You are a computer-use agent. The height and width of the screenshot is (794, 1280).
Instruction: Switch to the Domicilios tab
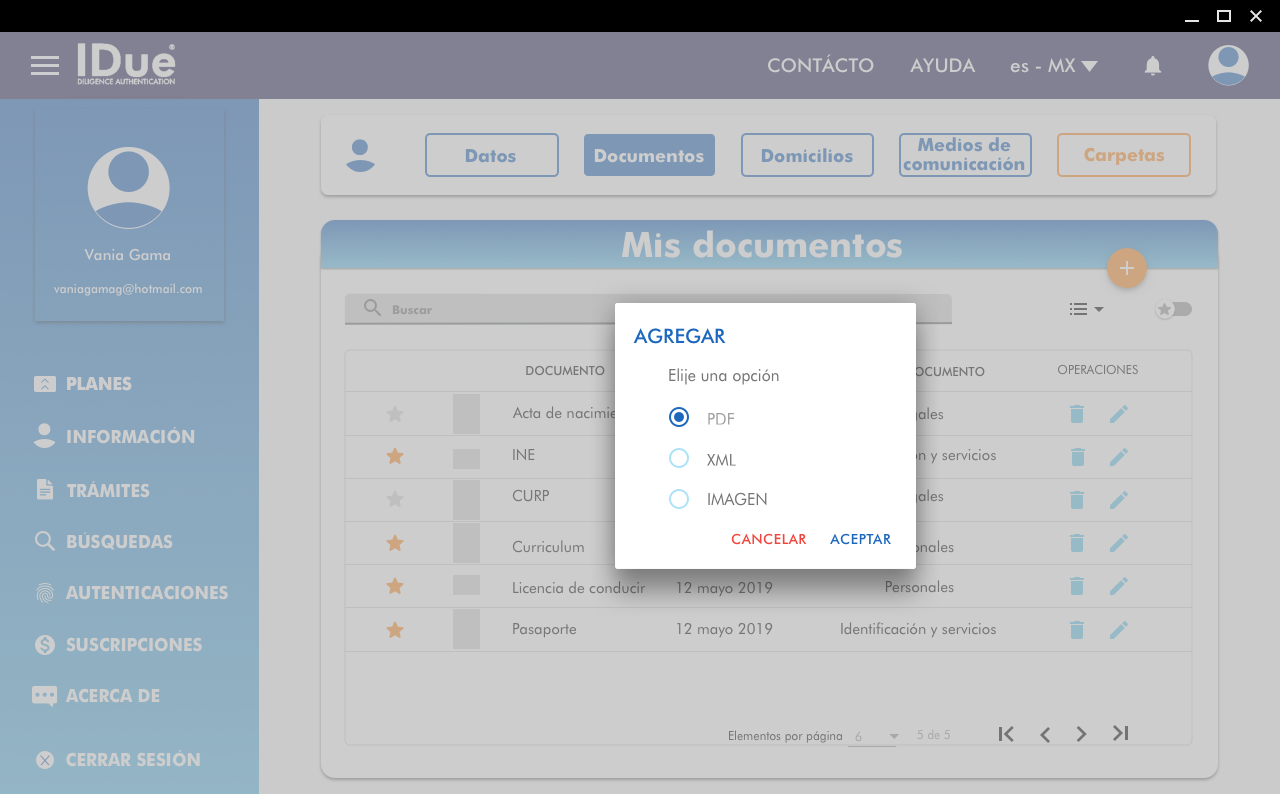[x=807, y=155]
